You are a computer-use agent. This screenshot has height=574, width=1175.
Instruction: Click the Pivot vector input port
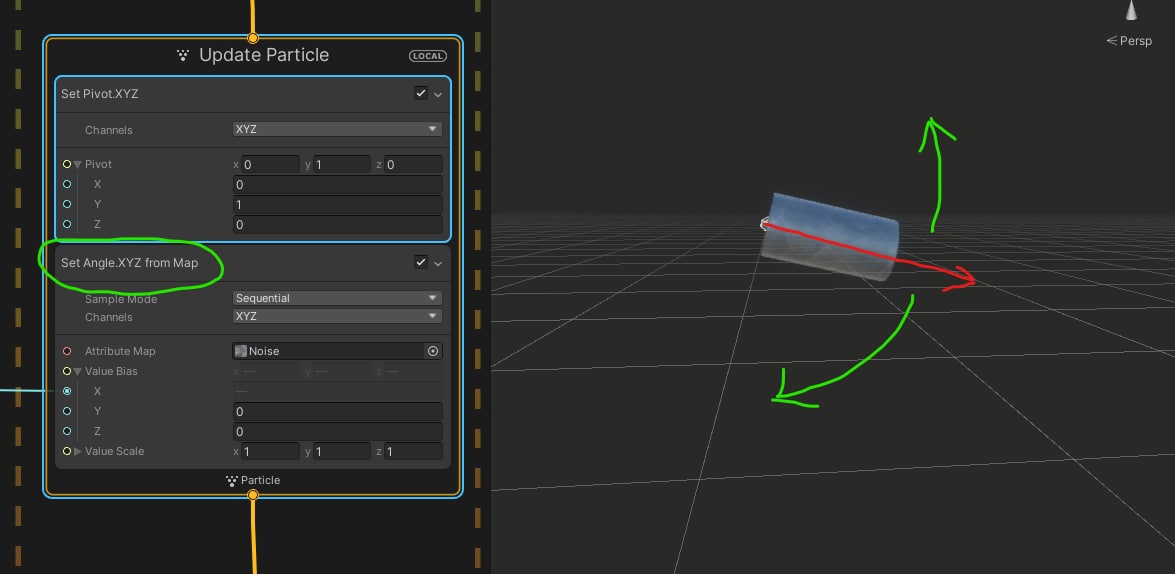67,164
